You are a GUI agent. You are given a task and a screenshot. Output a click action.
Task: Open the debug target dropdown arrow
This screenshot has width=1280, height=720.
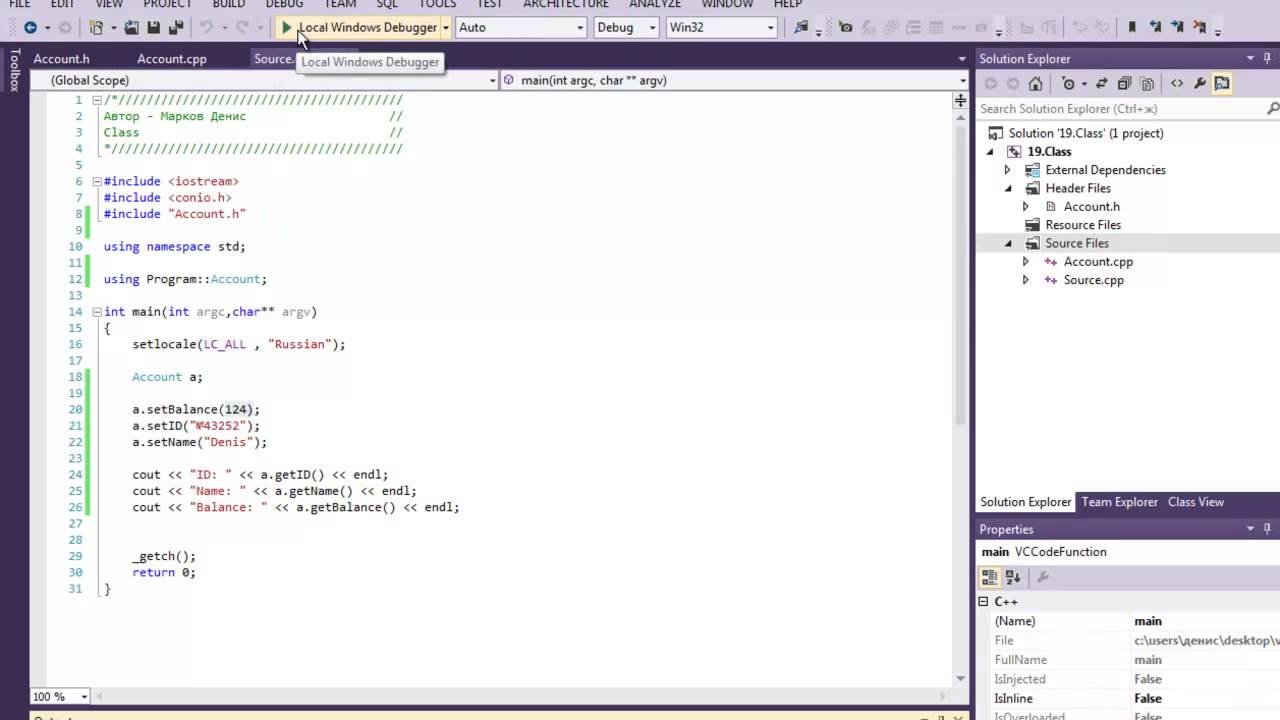[x=445, y=28]
